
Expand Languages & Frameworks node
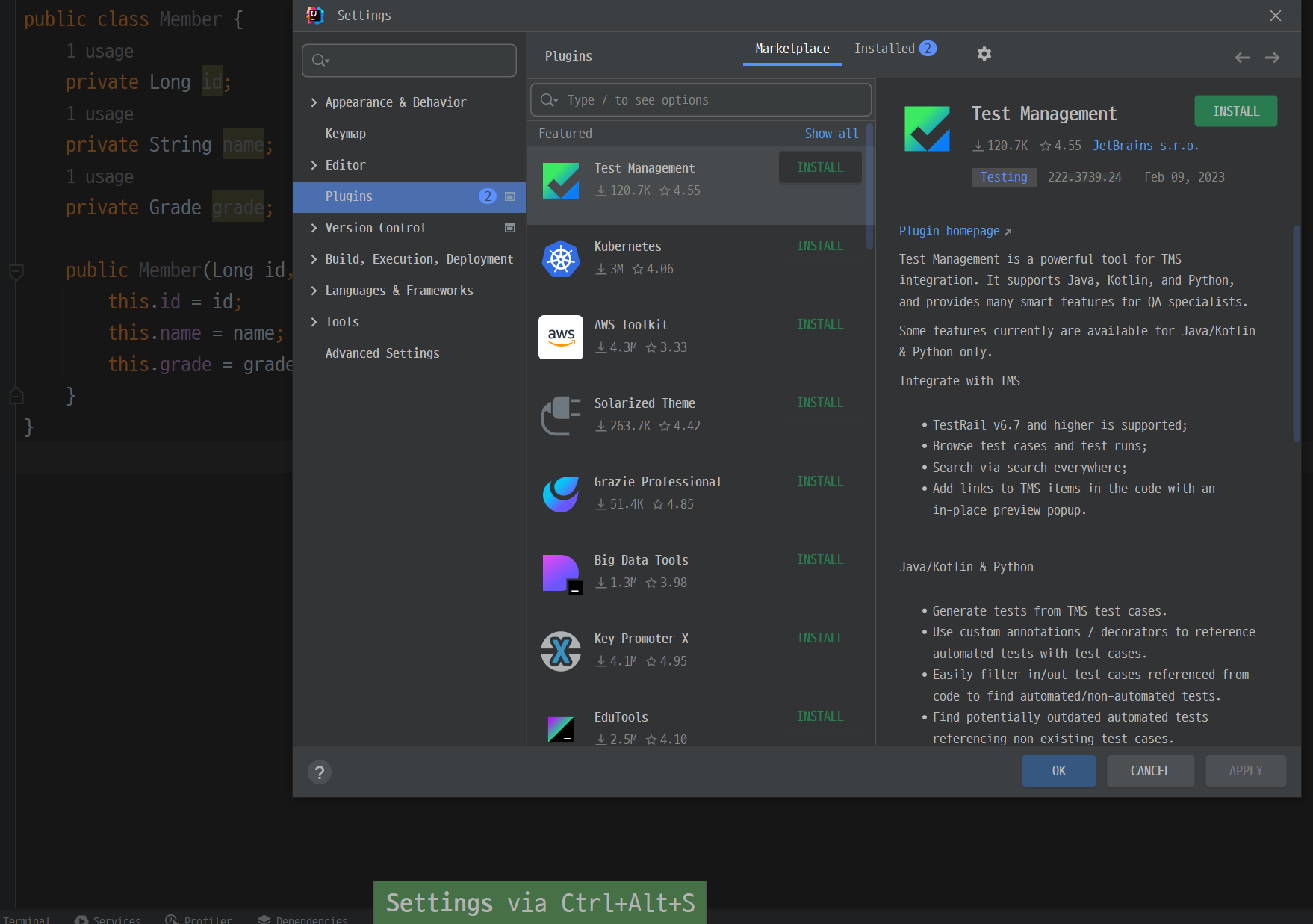[314, 291]
